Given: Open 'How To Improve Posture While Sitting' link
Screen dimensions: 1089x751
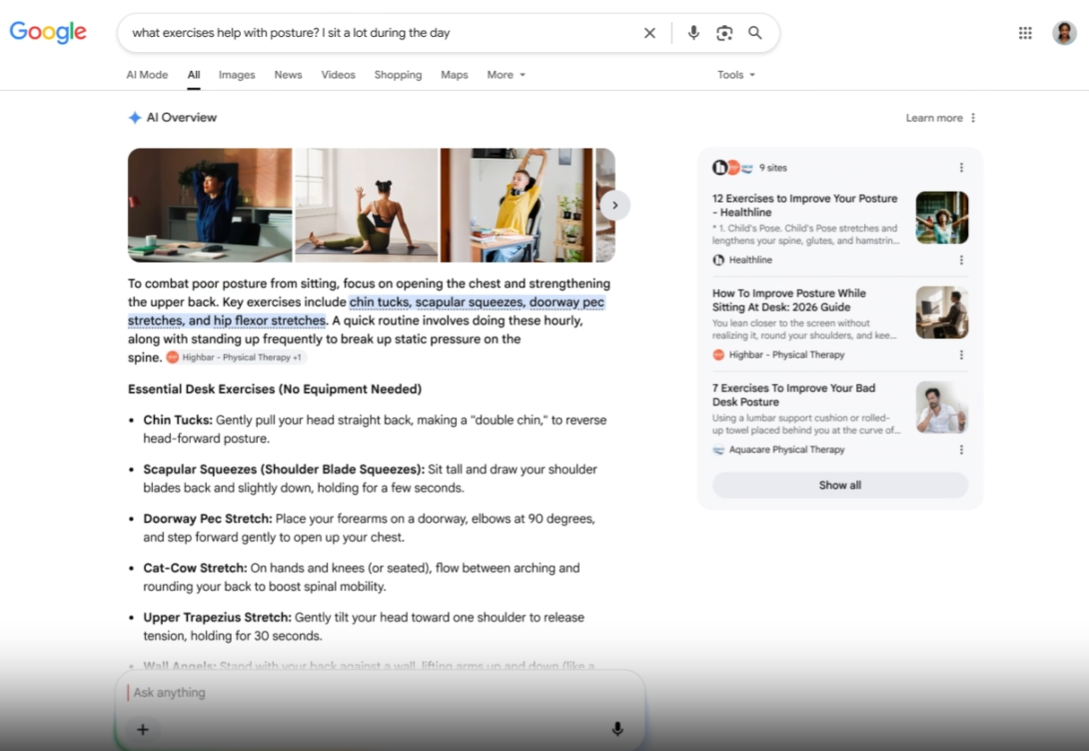Looking at the screenshot, I should point(789,300).
